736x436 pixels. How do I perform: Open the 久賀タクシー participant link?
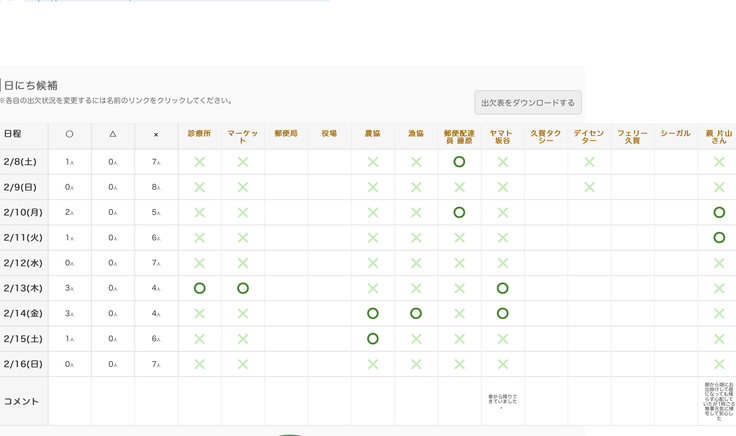[546, 137]
